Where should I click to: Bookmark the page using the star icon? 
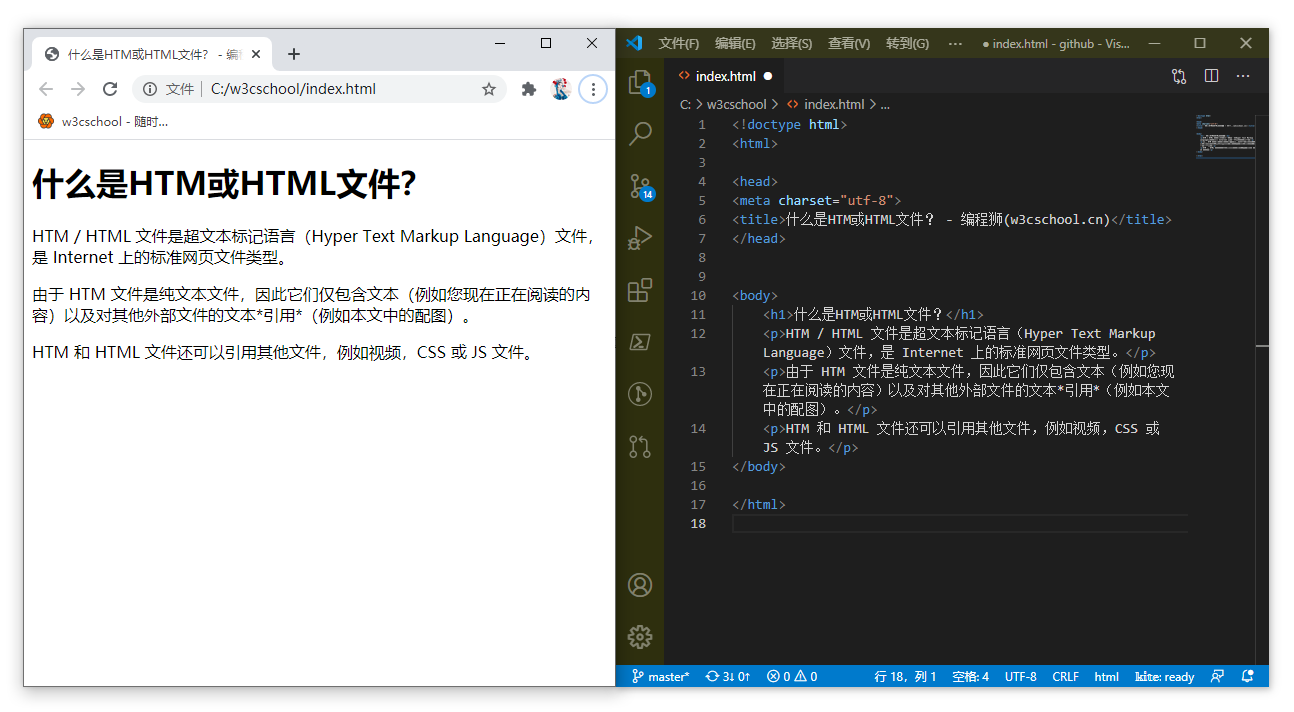pos(489,89)
